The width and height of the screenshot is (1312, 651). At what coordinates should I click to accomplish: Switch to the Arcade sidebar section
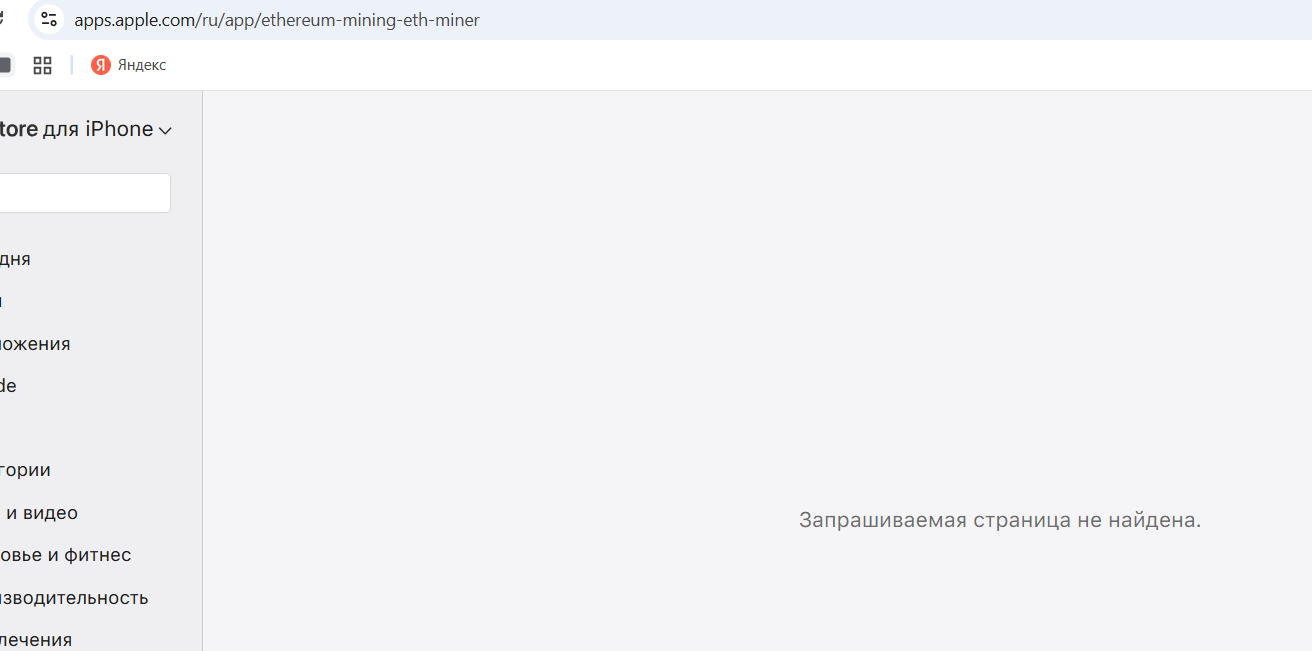click(8, 386)
